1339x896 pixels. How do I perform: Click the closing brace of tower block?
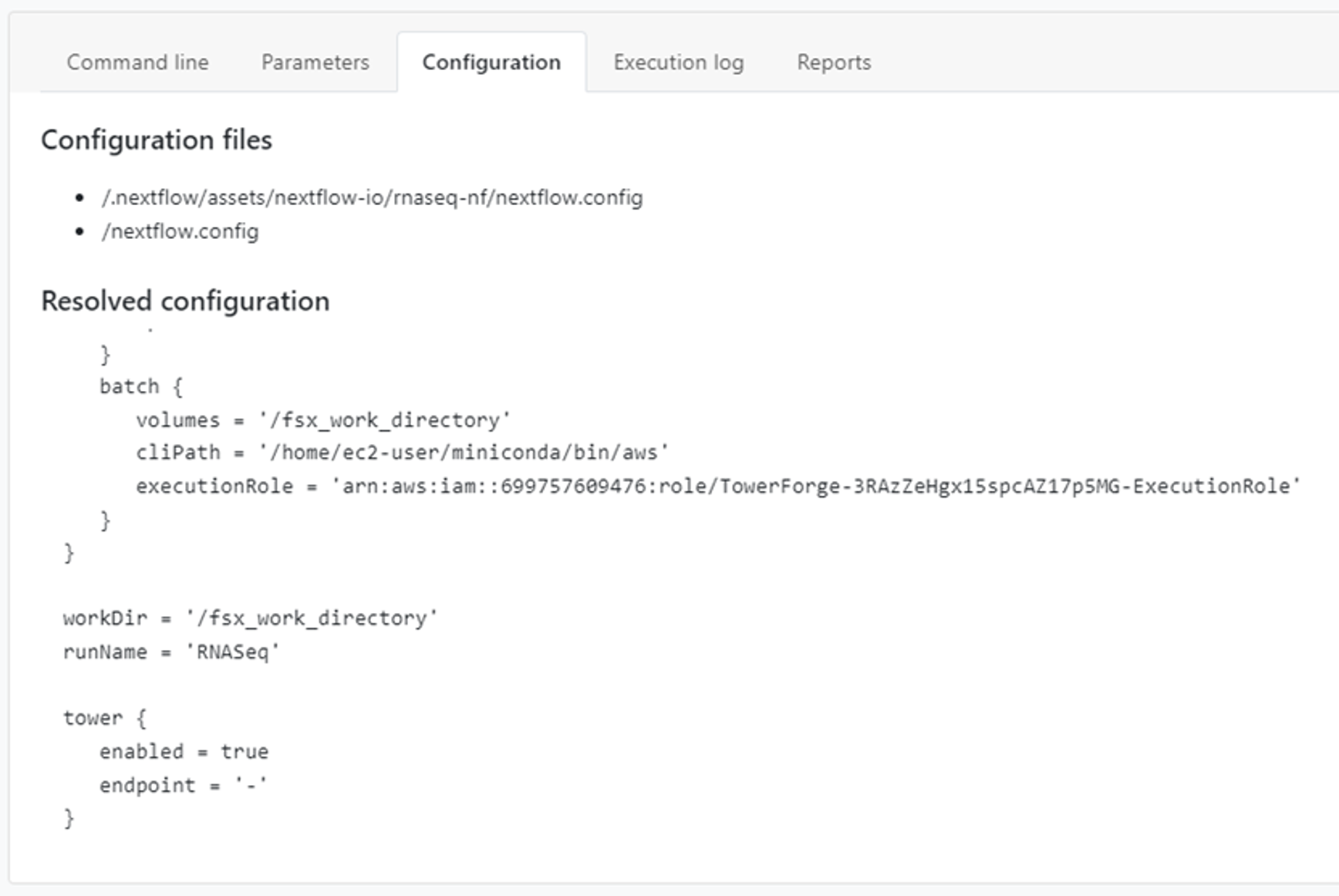tap(69, 818)
